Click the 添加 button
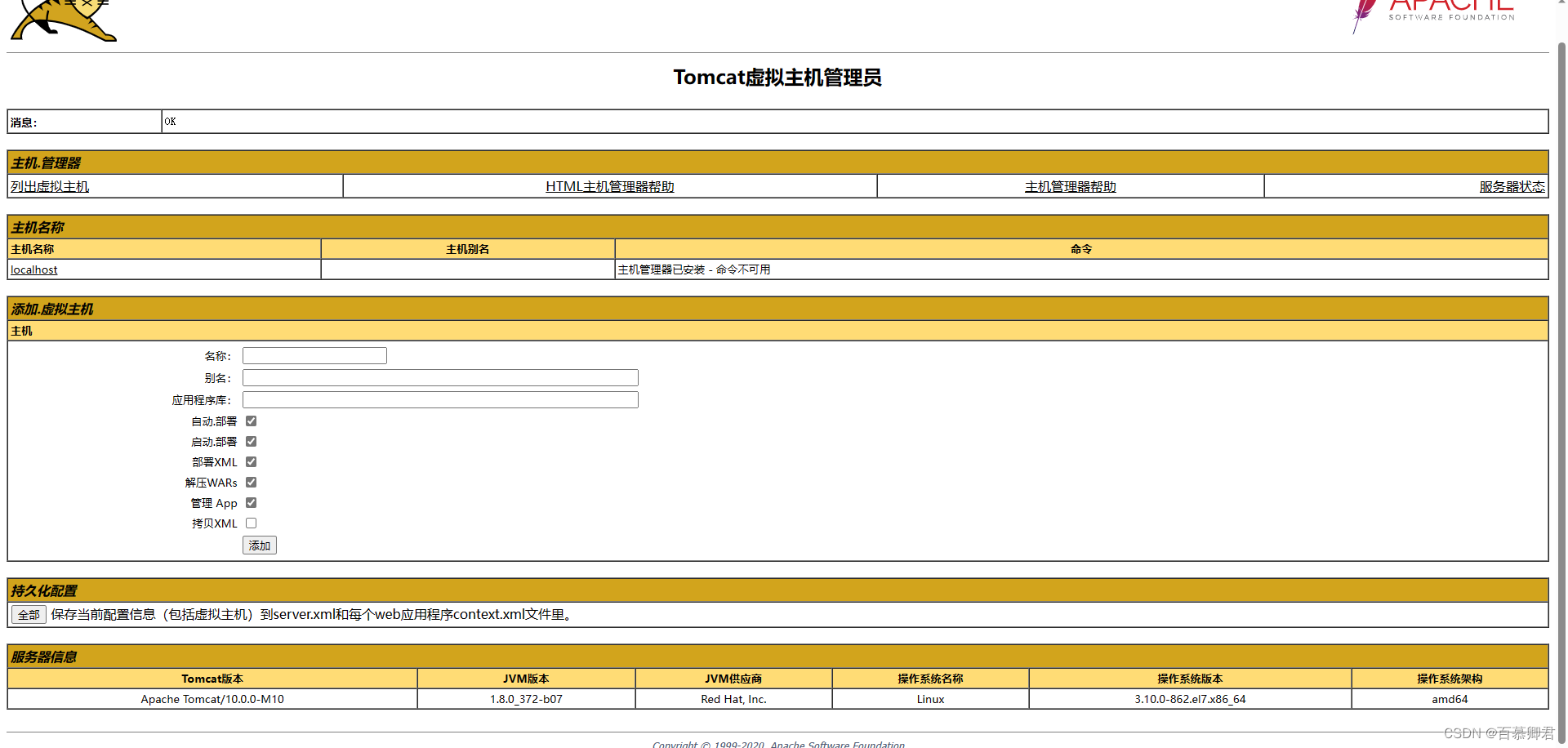The height and width of the screenshot is (748, 1568). 260,545
